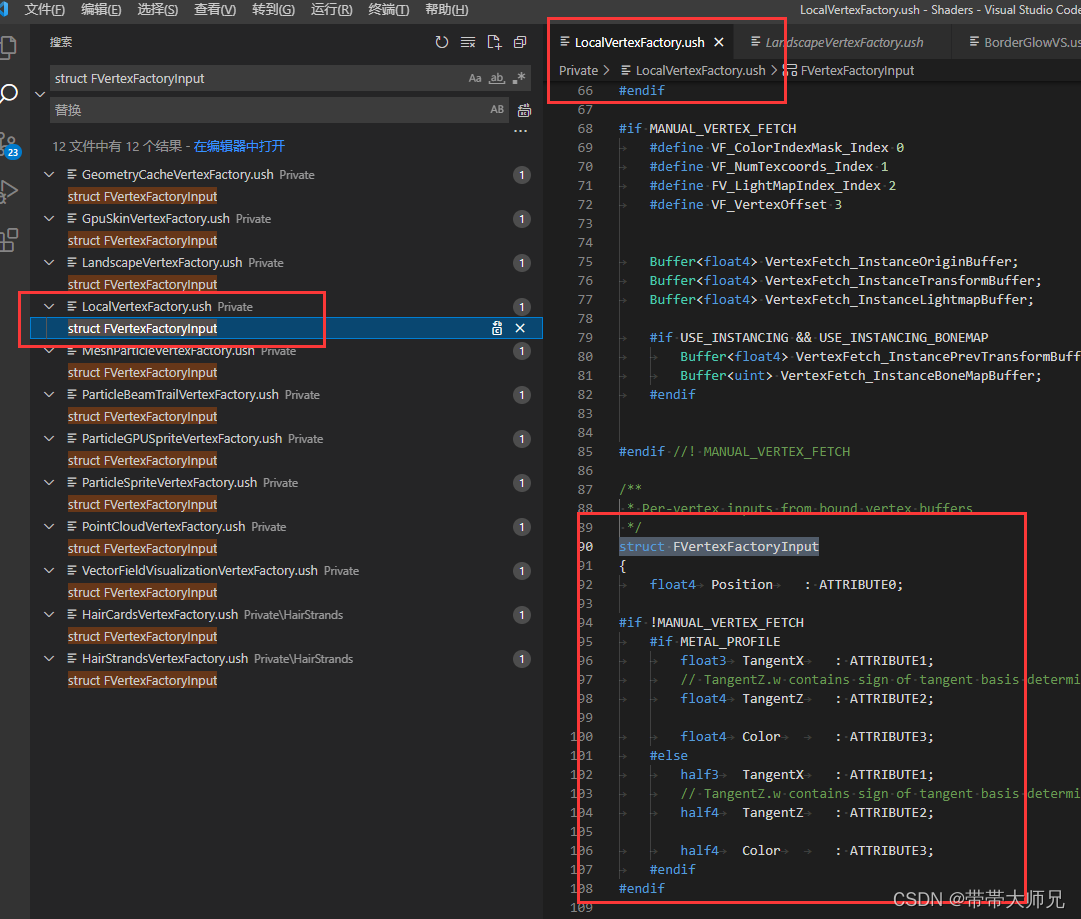Click line number 68 in gutter
Image resolution: width=1081 pixels, height=919 pixels.
[585, 128]
